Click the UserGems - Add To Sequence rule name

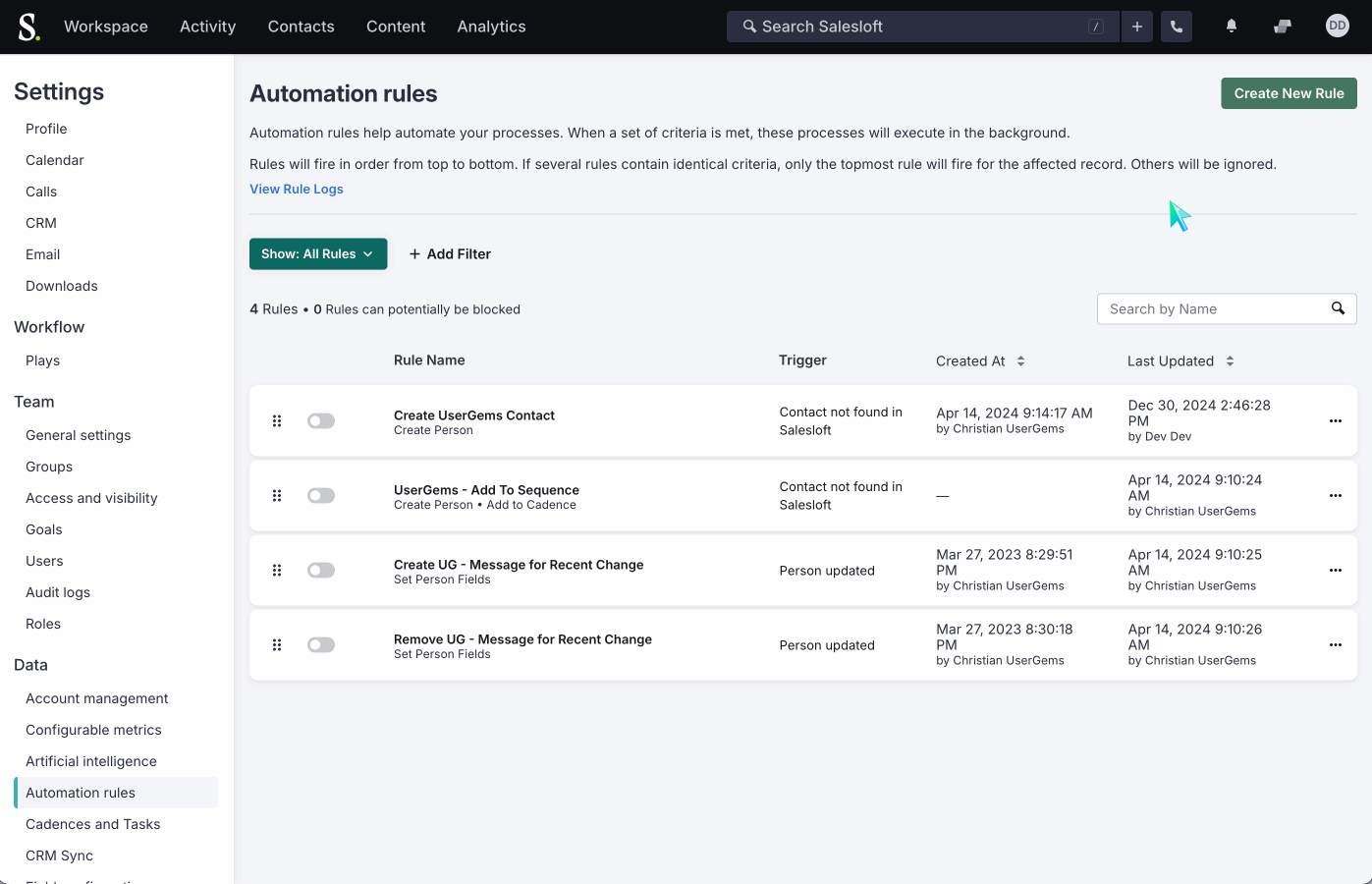tap(486, 490)
